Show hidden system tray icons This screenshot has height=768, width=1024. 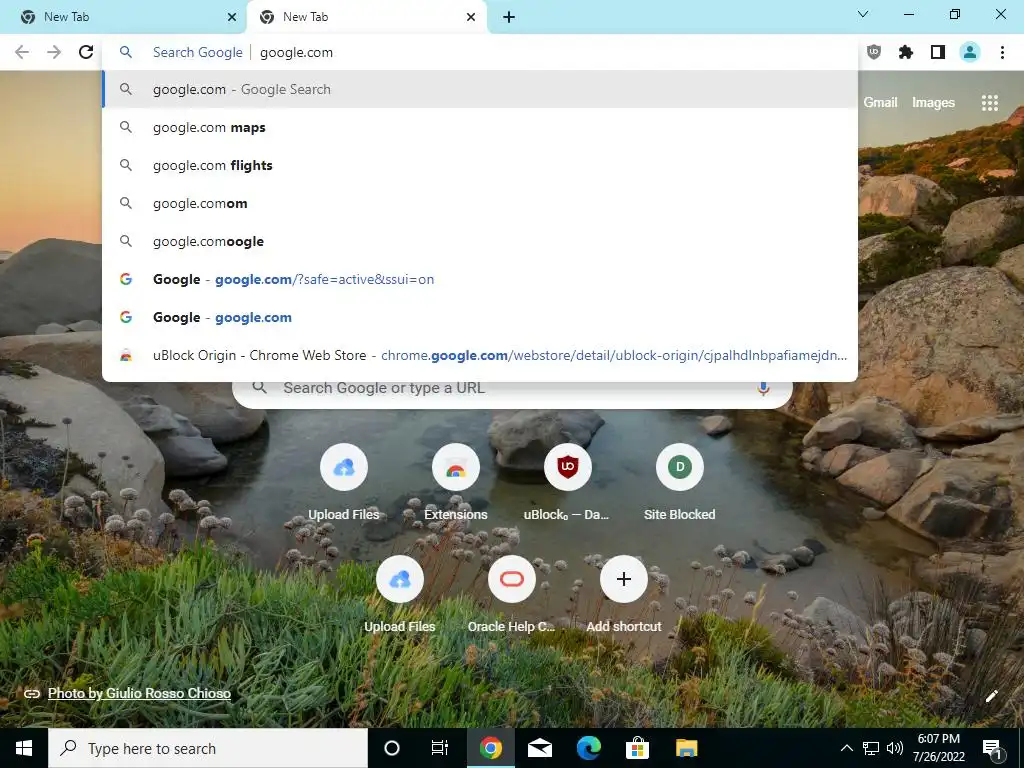[x=846, y=748]
